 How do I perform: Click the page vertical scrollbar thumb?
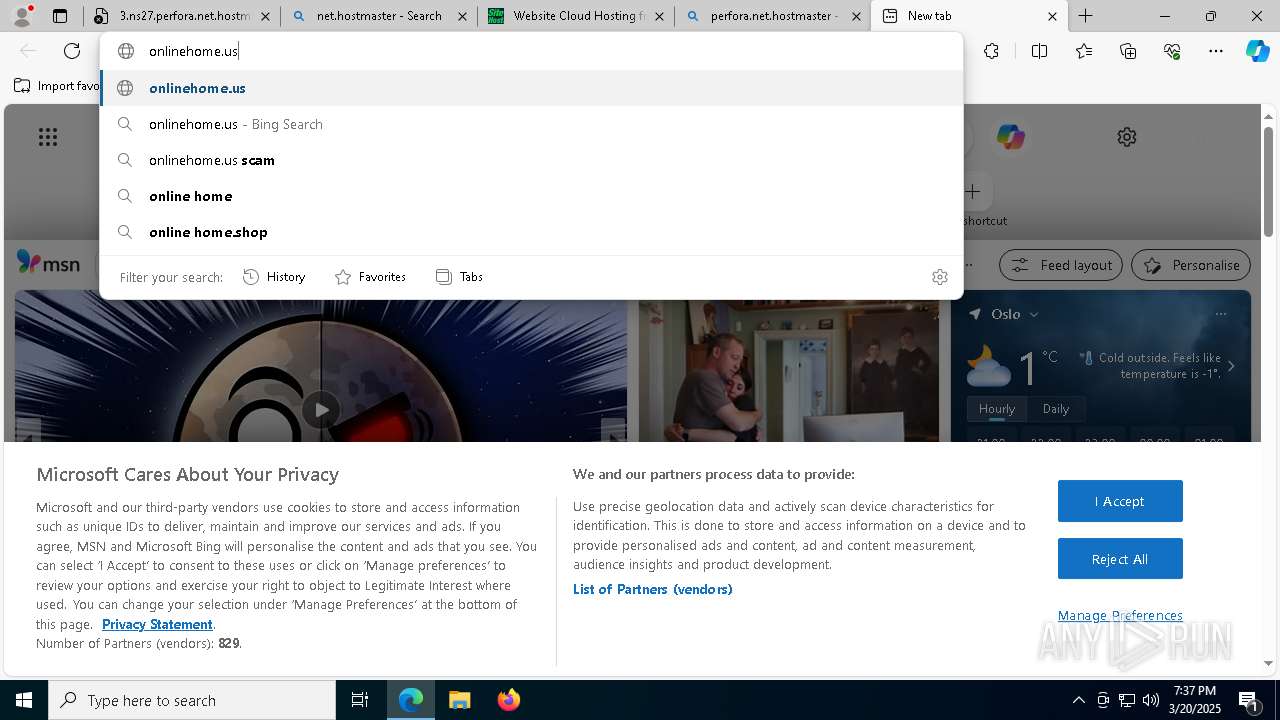click(x=1268, y=180)
